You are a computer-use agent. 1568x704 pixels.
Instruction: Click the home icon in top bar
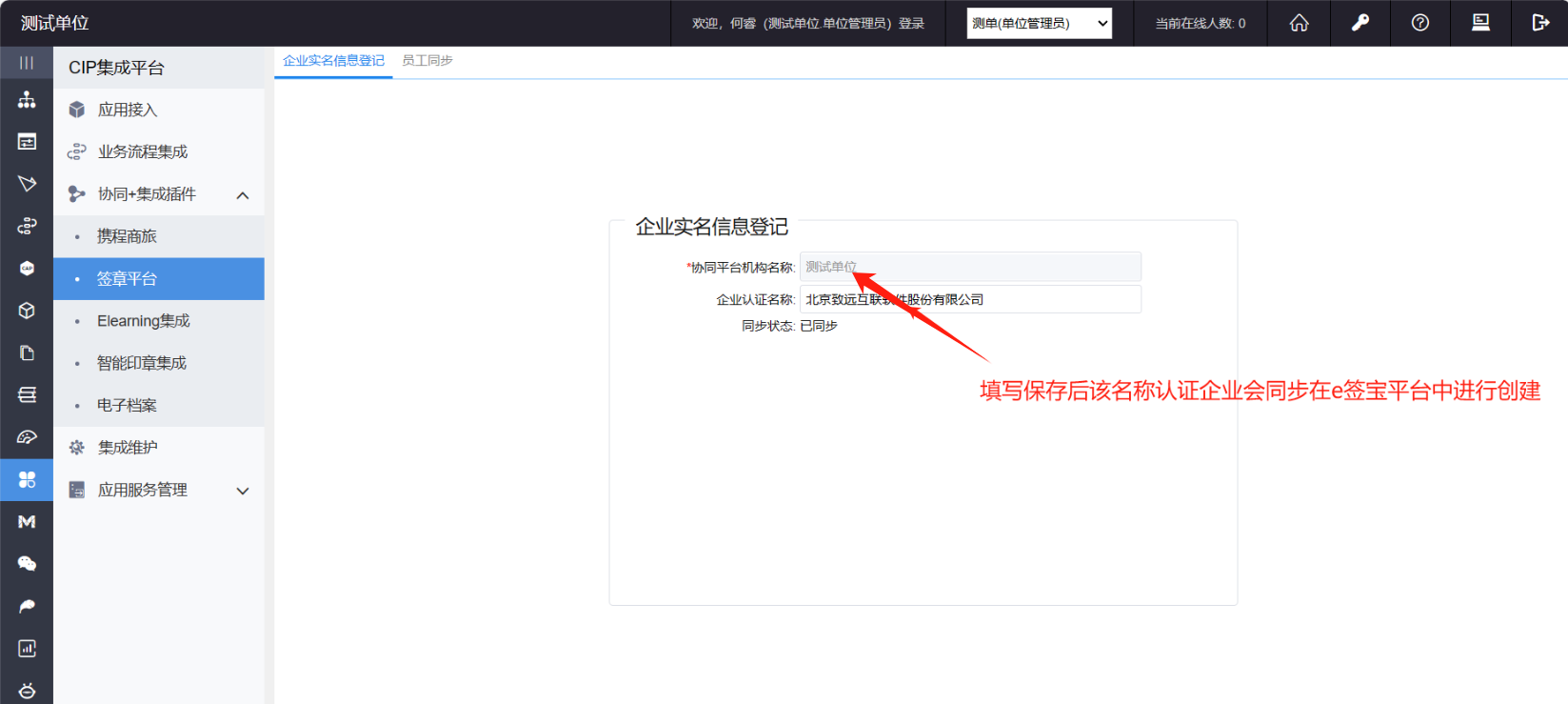(x=1299, y=23)
